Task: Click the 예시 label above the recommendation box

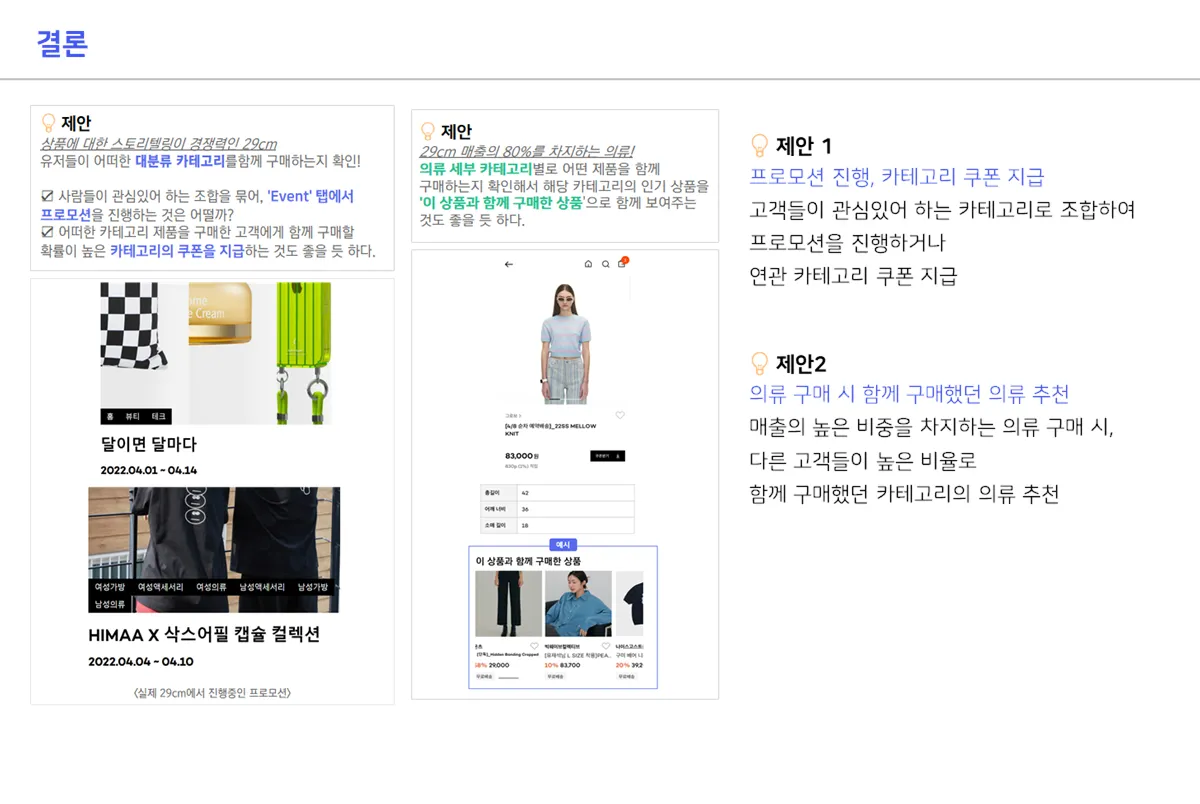Action: pyautogui.click(x=563, y=545)
